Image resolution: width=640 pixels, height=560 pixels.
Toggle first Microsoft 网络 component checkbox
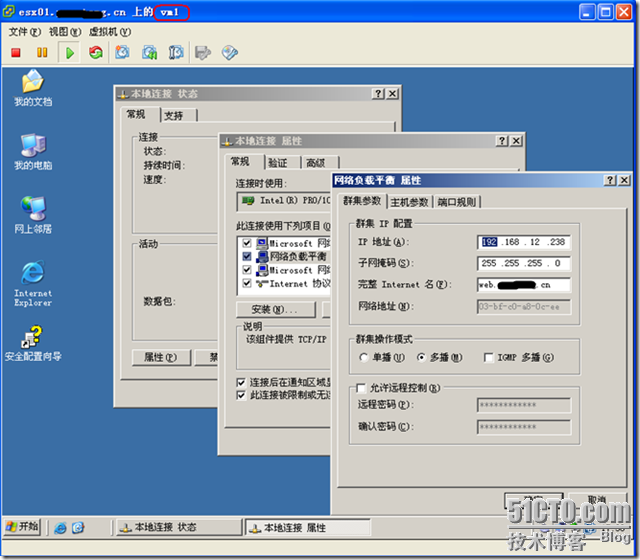[247, 243]
